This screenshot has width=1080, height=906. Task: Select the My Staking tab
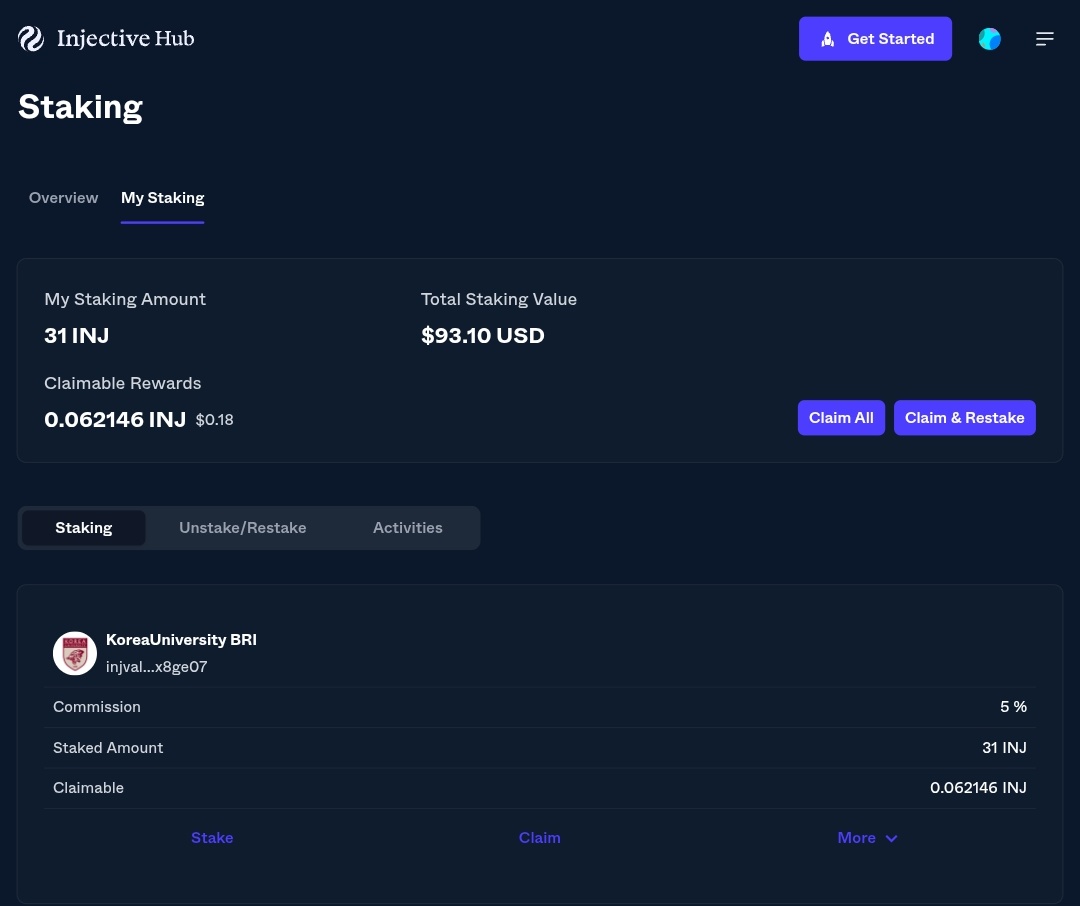click(163, 198)
